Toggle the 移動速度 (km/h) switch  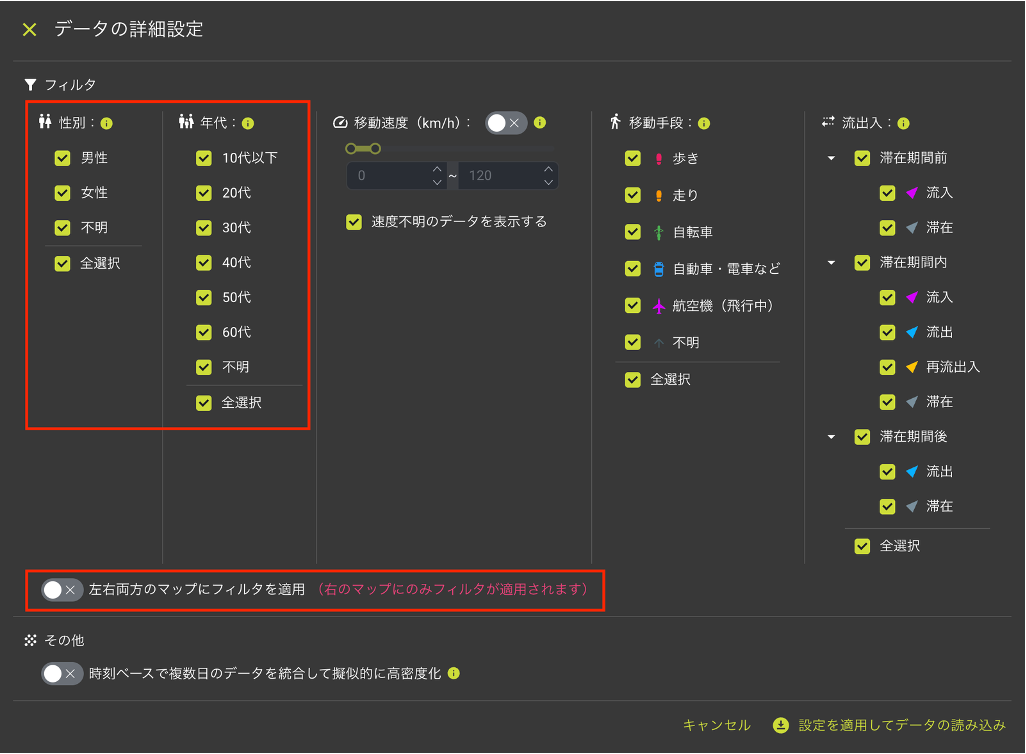pos(505,123)
